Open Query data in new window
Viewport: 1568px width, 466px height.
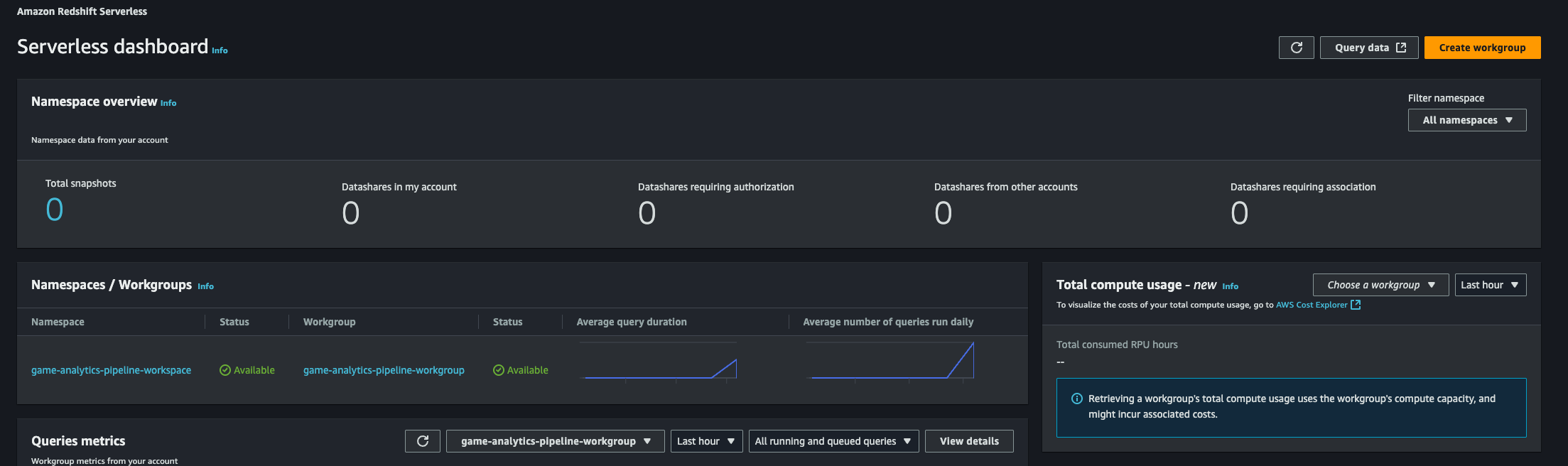(1369, 48)
